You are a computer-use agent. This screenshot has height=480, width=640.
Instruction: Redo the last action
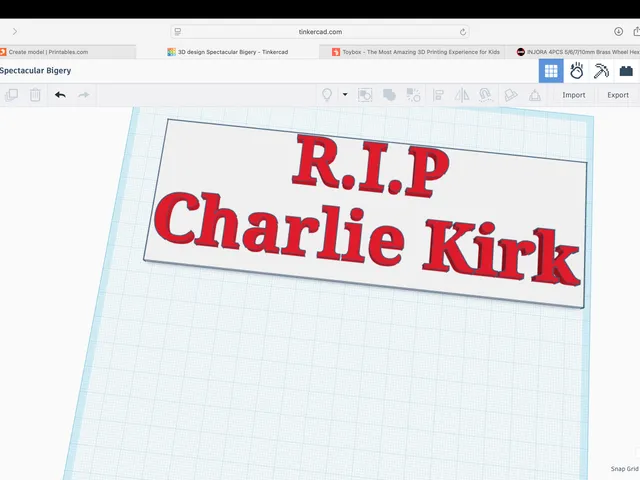pos(84,95)
